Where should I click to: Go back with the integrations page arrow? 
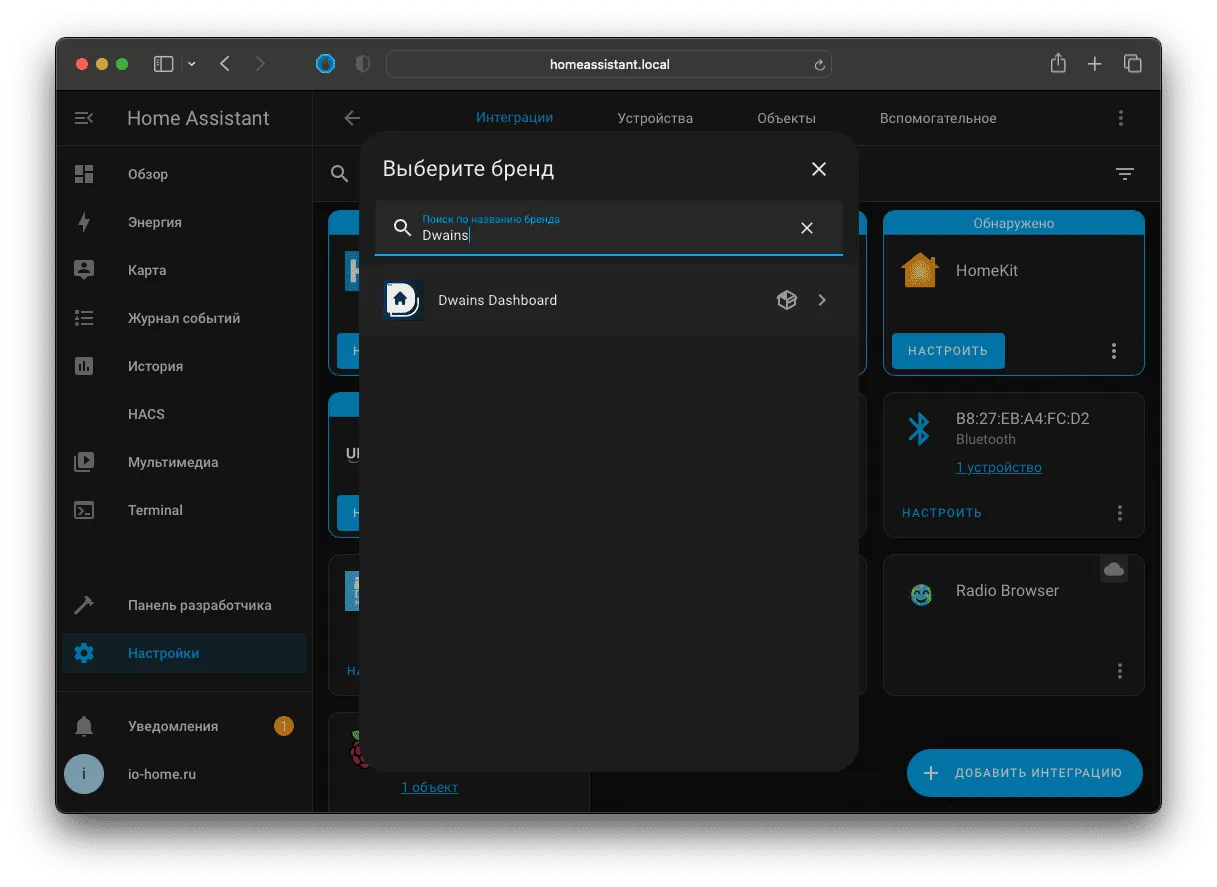coord(352,118)
